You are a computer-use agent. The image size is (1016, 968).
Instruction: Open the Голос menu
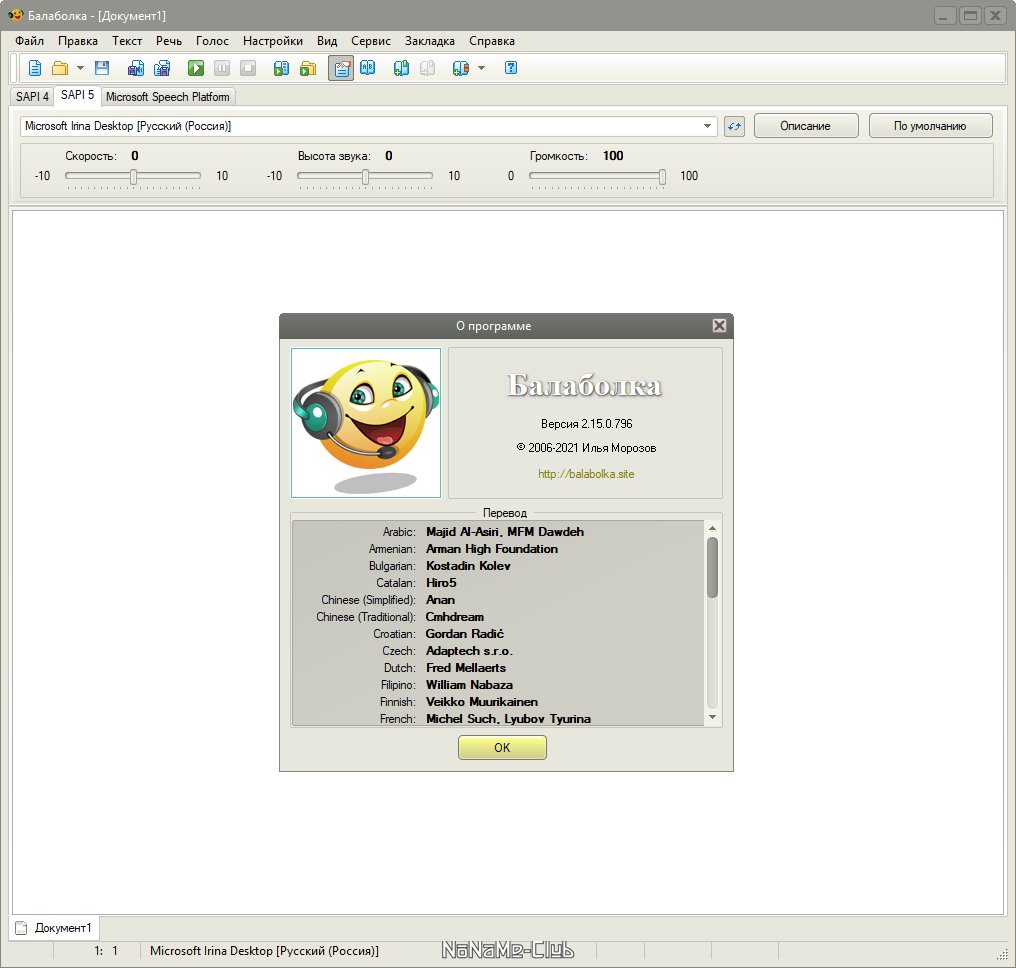(213, 41)
